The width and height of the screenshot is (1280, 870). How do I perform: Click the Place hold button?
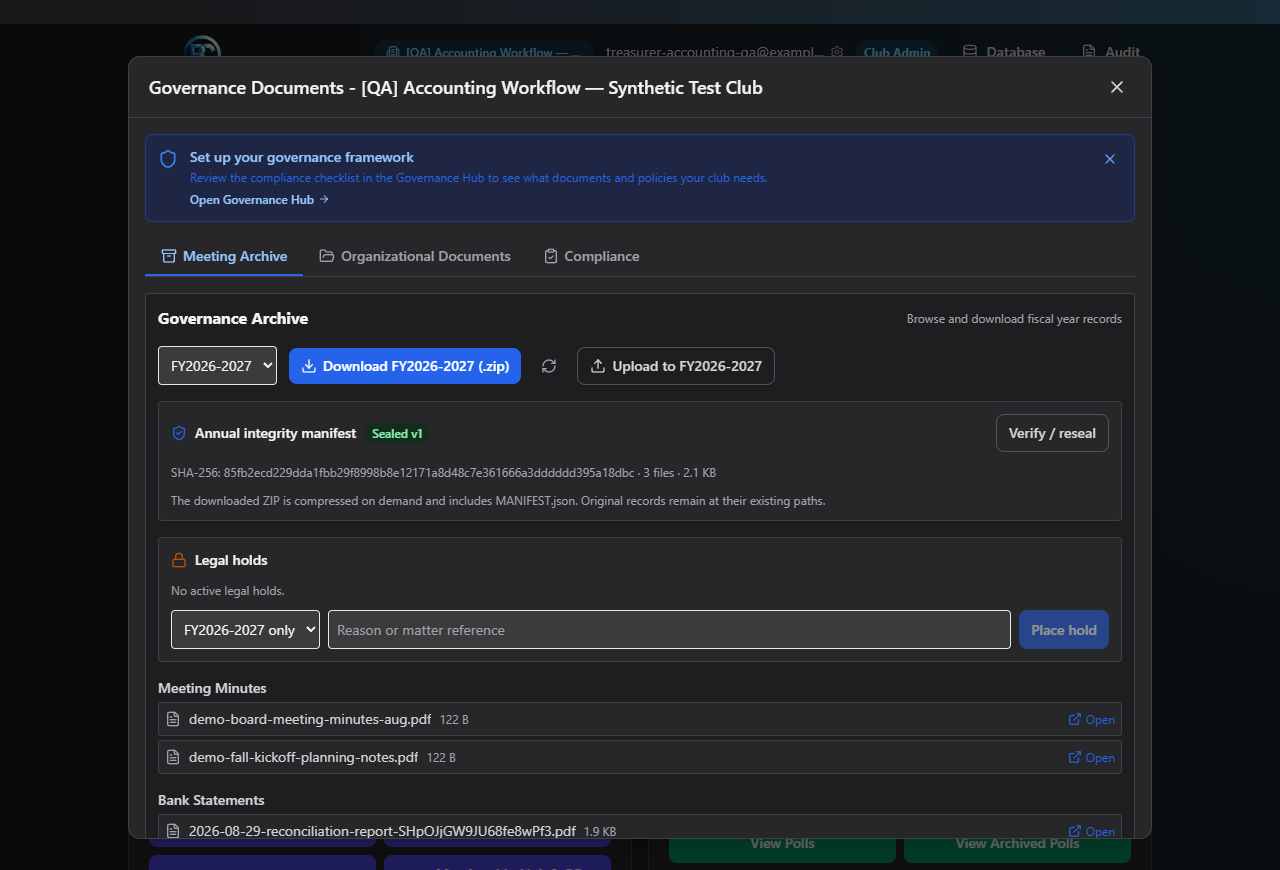(1064, 630)
